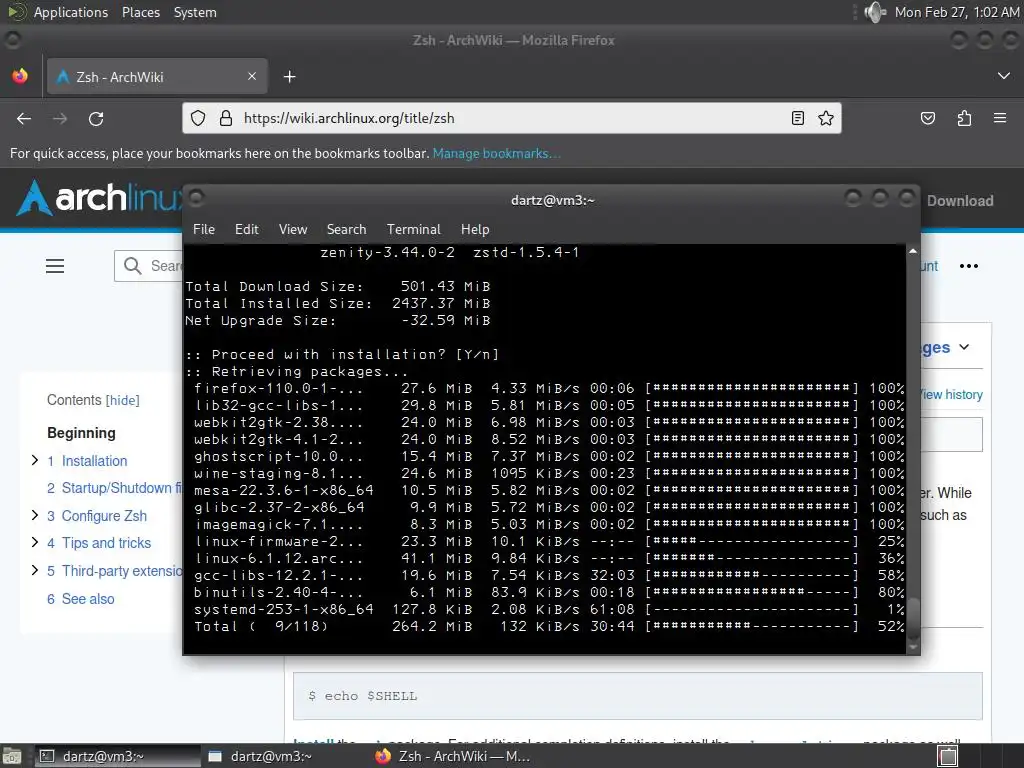This screenshot has width=1024, height=768.
Task: Click the ArchWiki search magnifier icon
Action: coord(133,266)
